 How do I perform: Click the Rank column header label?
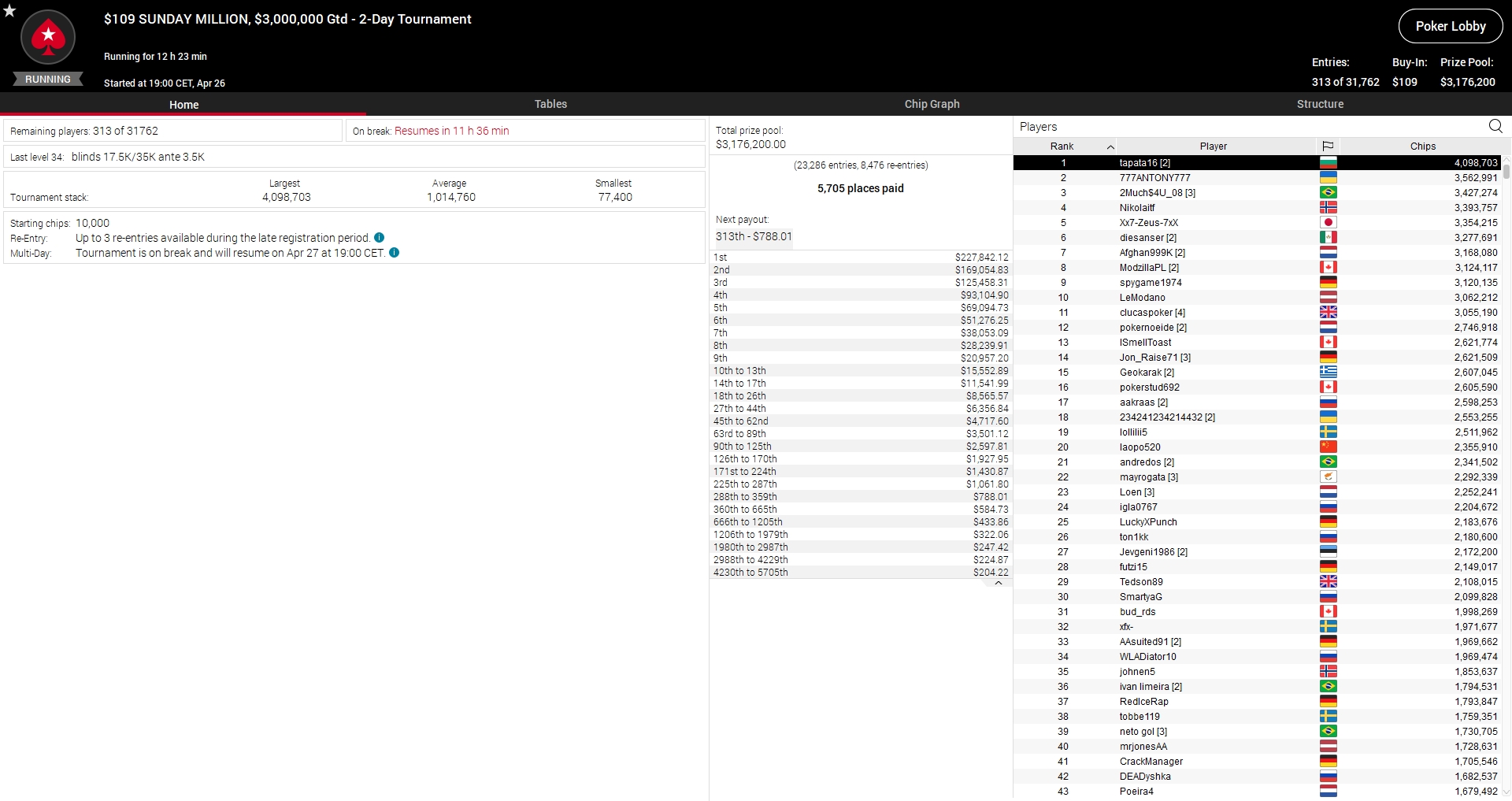1062,146
